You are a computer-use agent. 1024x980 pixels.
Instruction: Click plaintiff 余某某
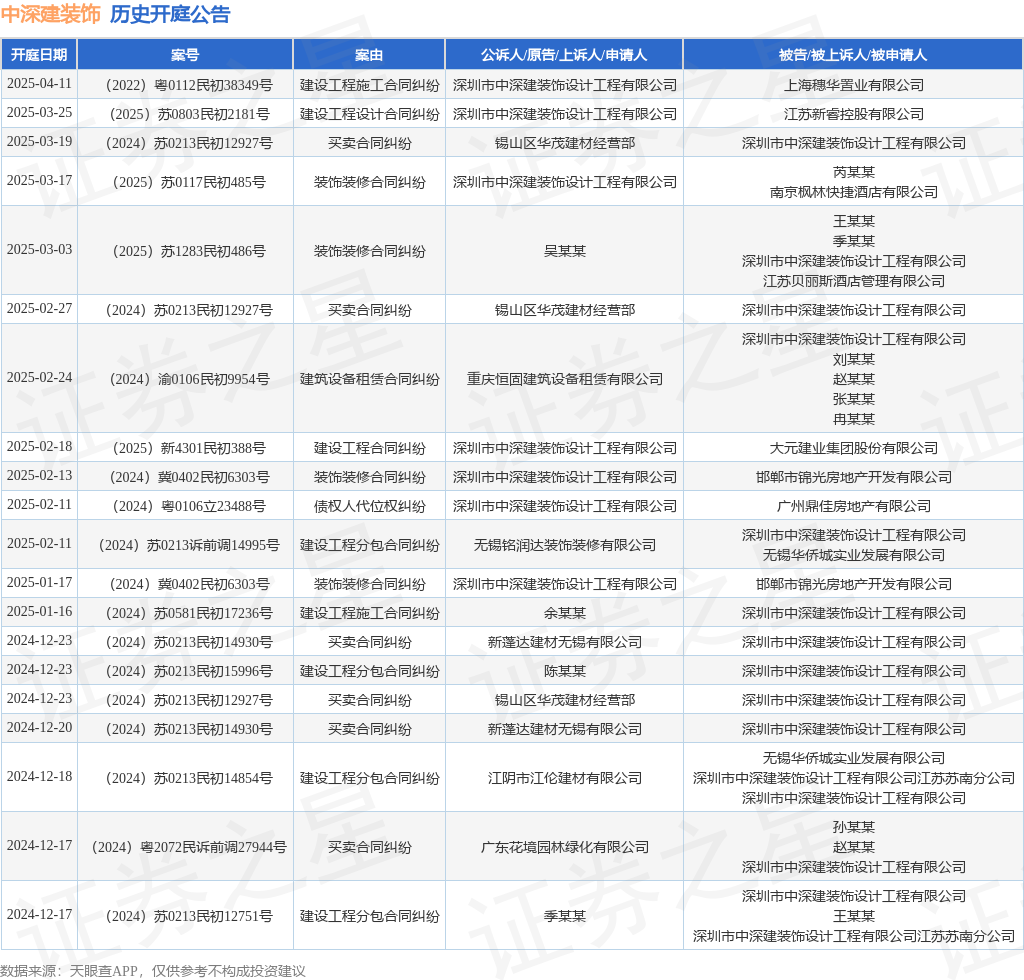tap(565, 613)
